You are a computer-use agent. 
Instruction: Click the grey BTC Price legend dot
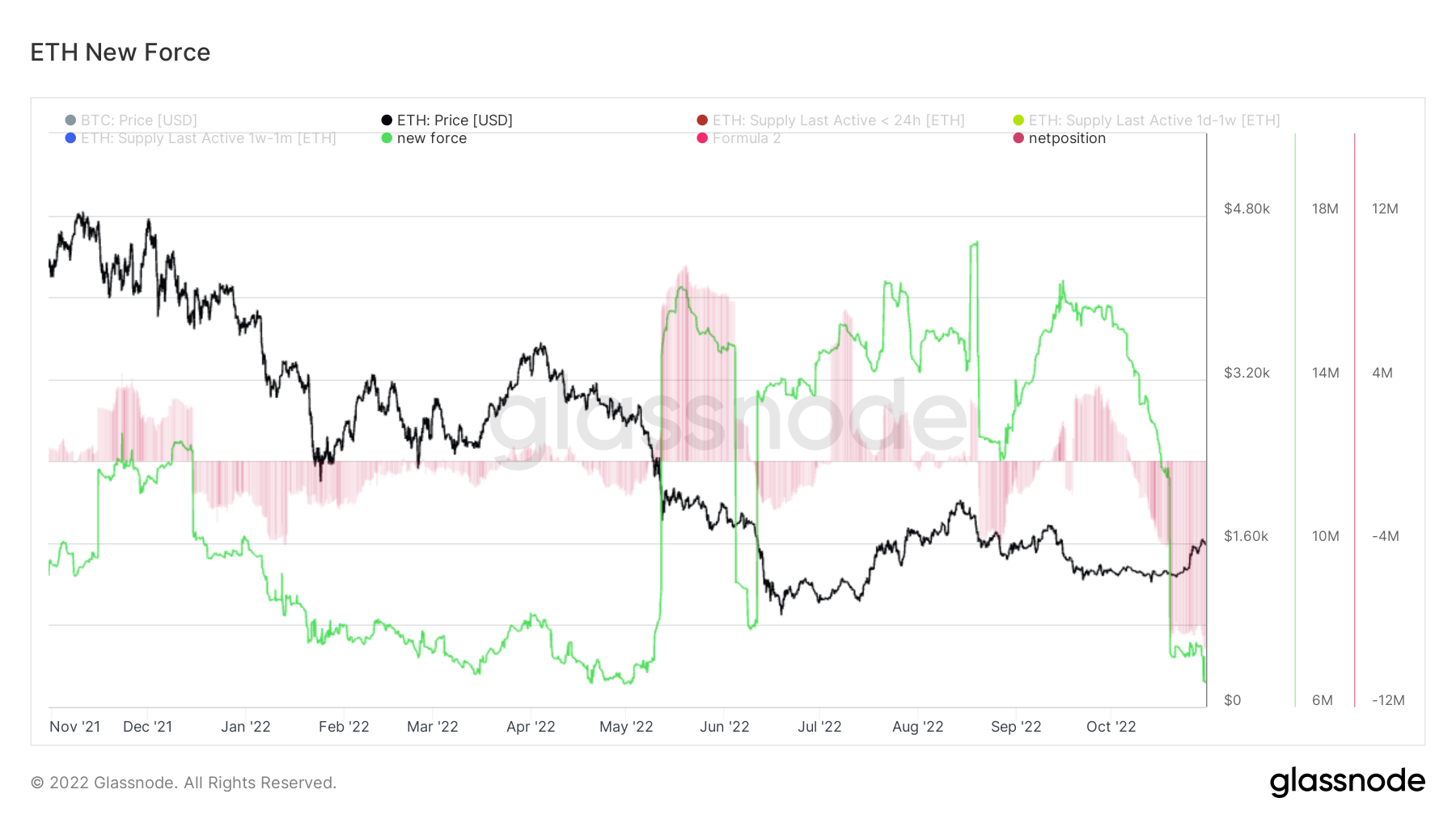[70, 120]
